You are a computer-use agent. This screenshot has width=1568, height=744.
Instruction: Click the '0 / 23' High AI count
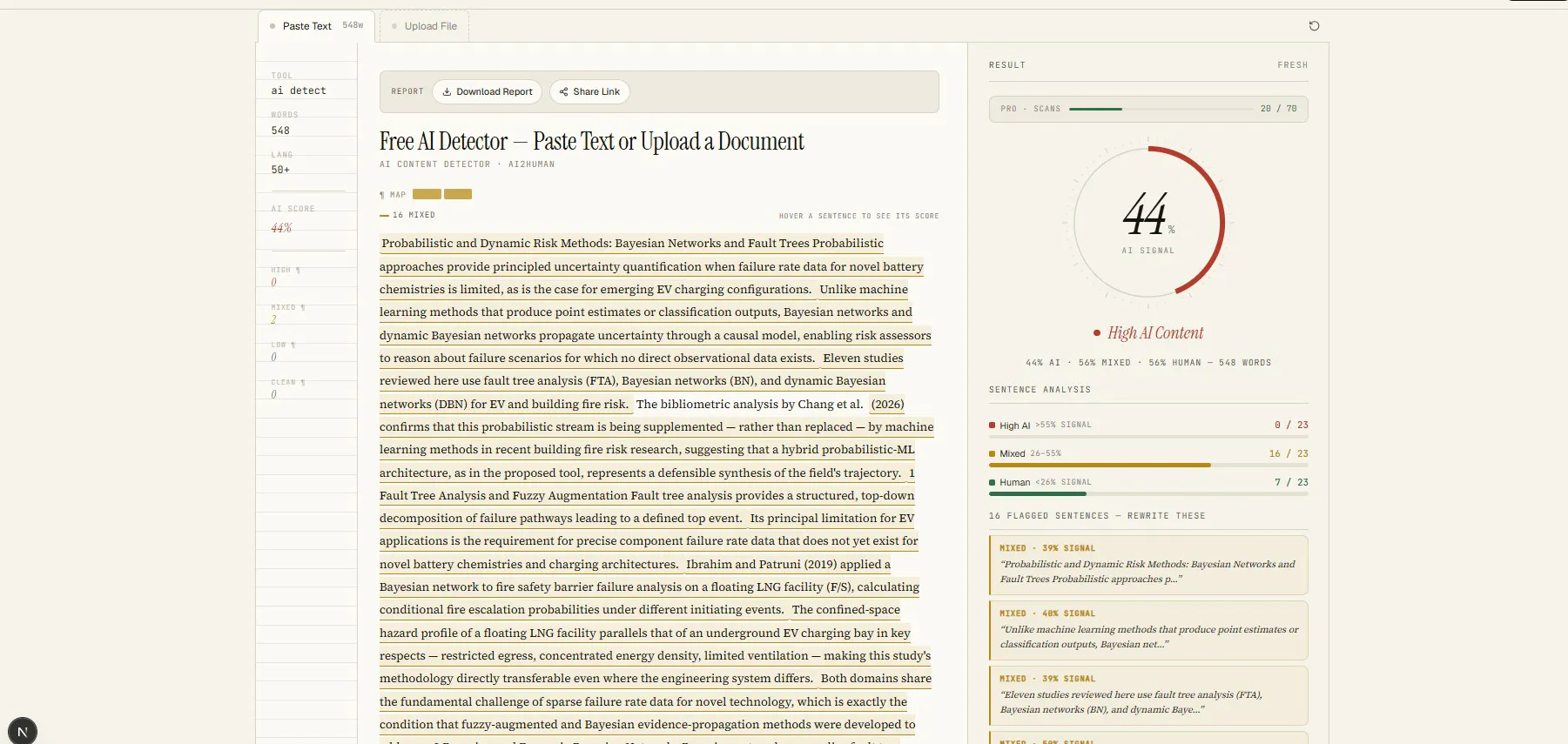1291,426
